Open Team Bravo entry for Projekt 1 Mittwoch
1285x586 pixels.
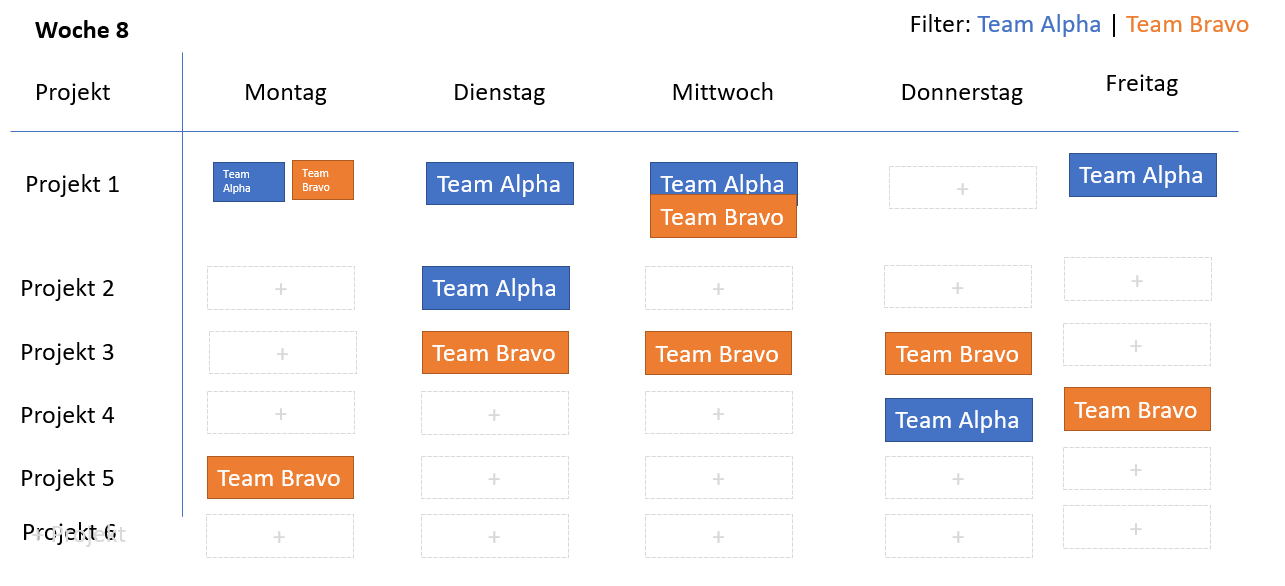coord(723,216)
